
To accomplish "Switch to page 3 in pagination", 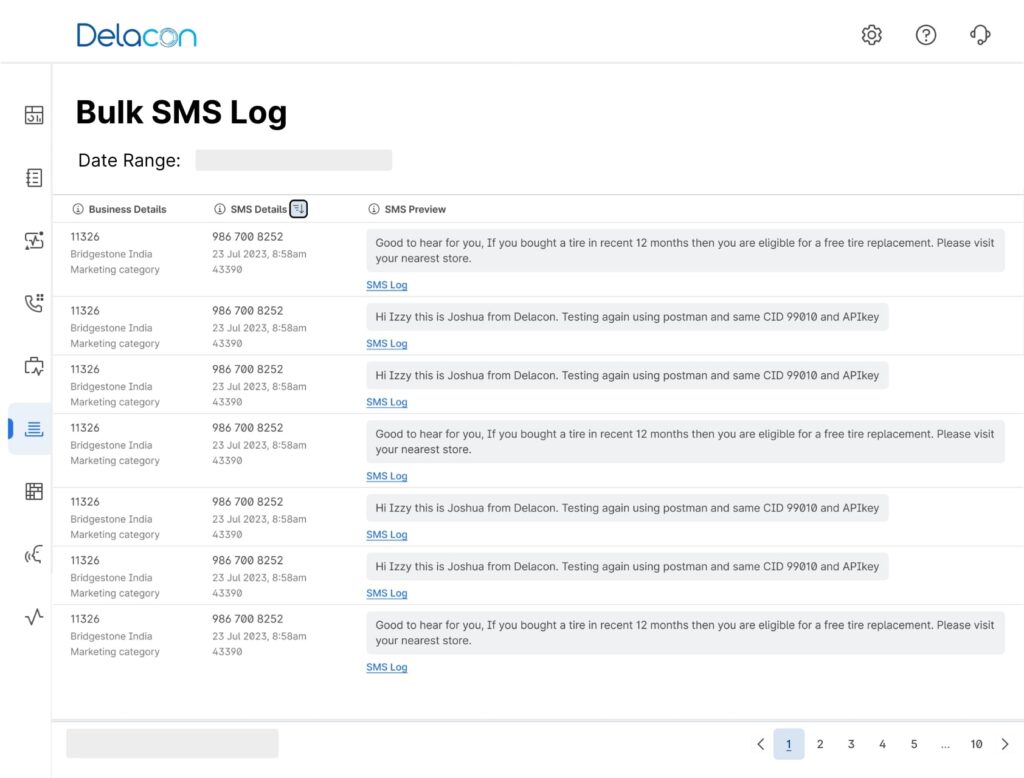I will 851,744.
